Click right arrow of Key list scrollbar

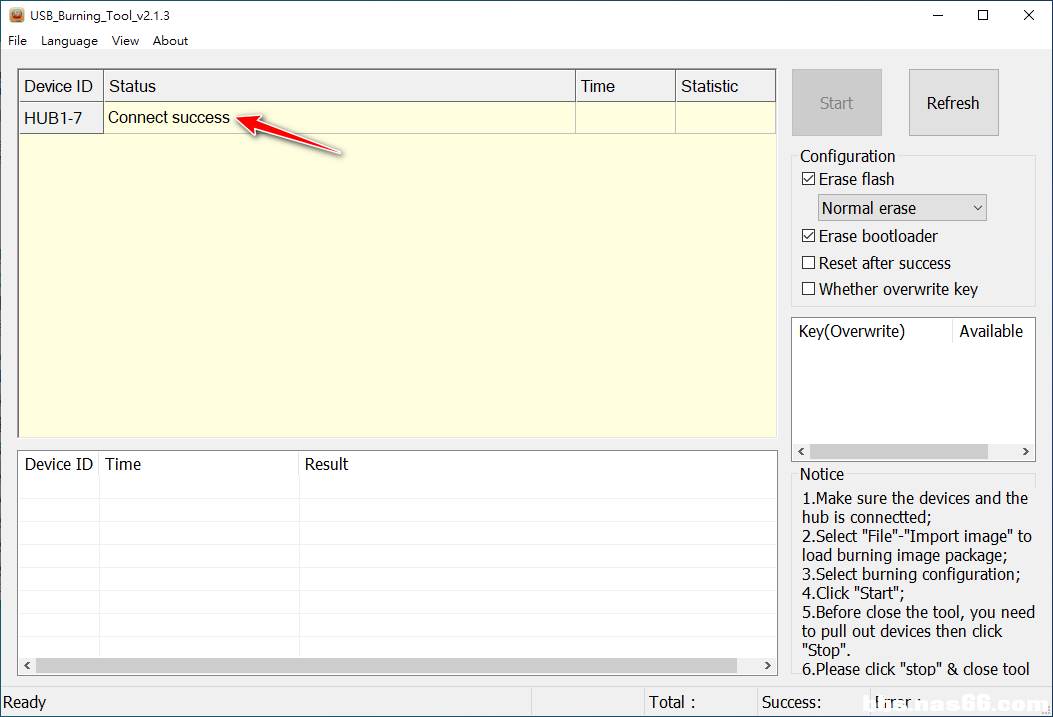(x=1027, y=452)
